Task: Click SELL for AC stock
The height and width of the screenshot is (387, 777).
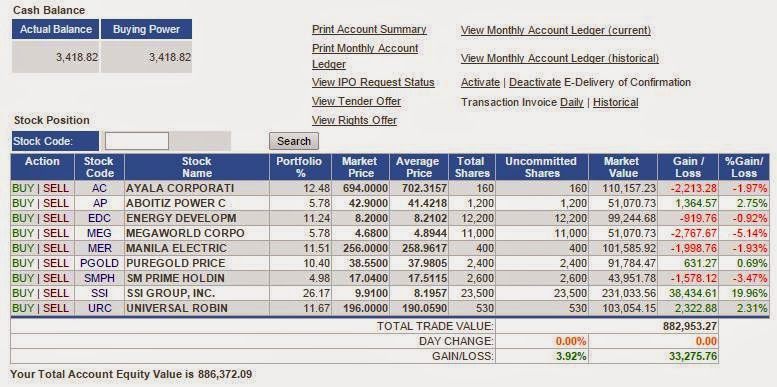Action: tap(56, 189)
